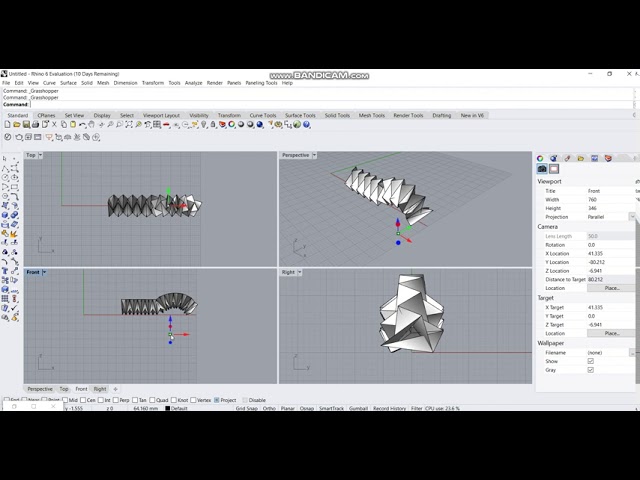Screen dimensions: 640x480
Task: Click the blue Help question icon
Action: pyautogui.click(x=306, y=124)
